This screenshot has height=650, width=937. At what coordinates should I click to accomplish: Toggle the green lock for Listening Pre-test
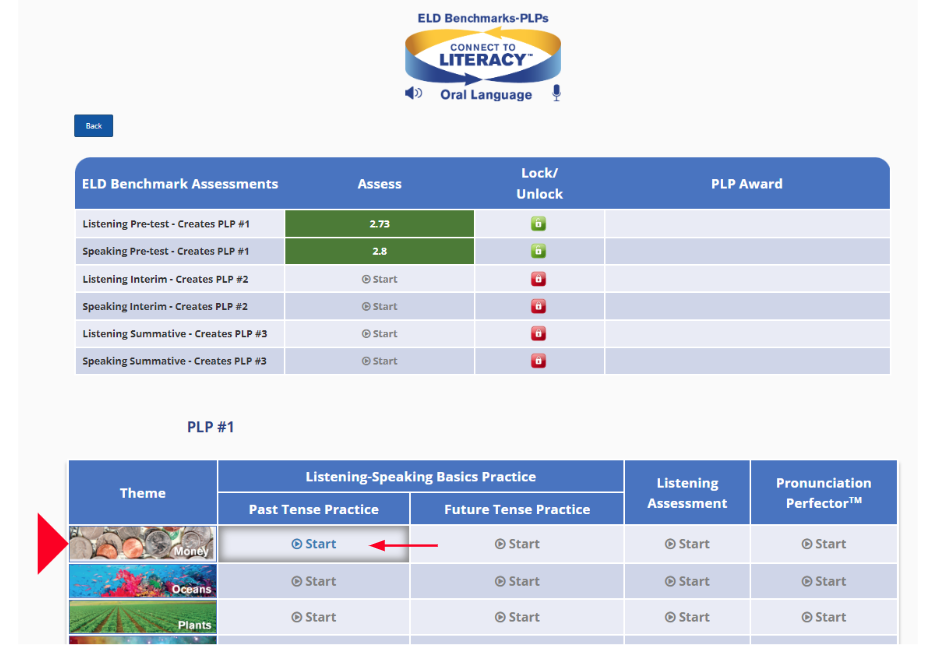point(538,224)
